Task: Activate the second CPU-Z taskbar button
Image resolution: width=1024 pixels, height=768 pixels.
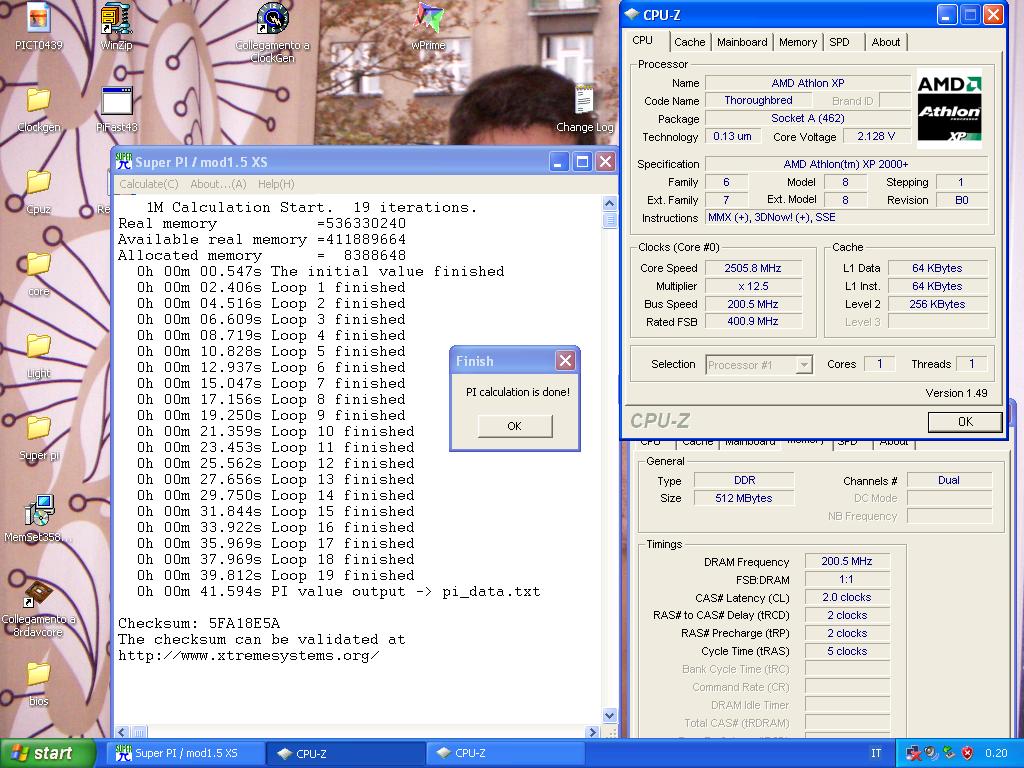Action: click(506, 753)
